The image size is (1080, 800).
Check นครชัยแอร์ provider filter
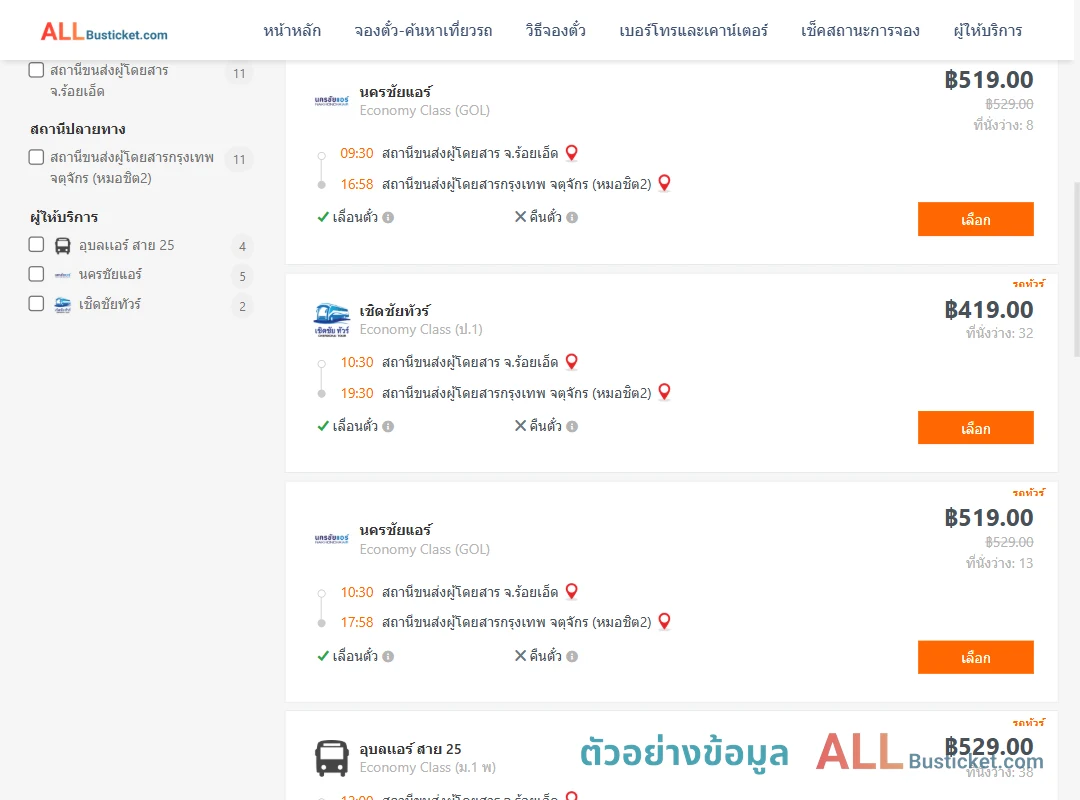pos(37,274)
